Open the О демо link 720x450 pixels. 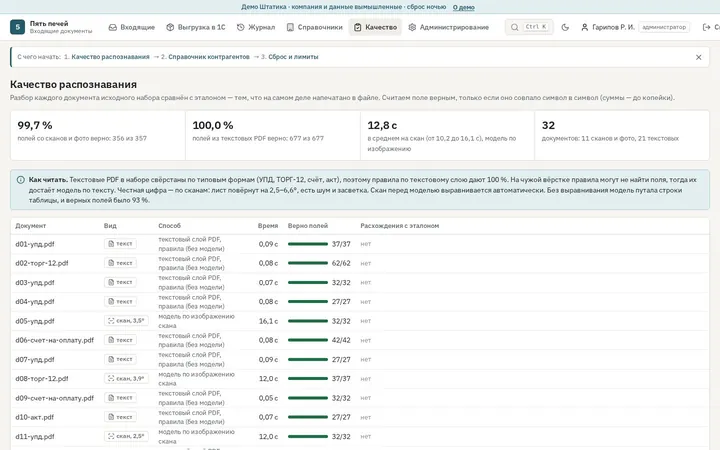(x=463, y=7)
